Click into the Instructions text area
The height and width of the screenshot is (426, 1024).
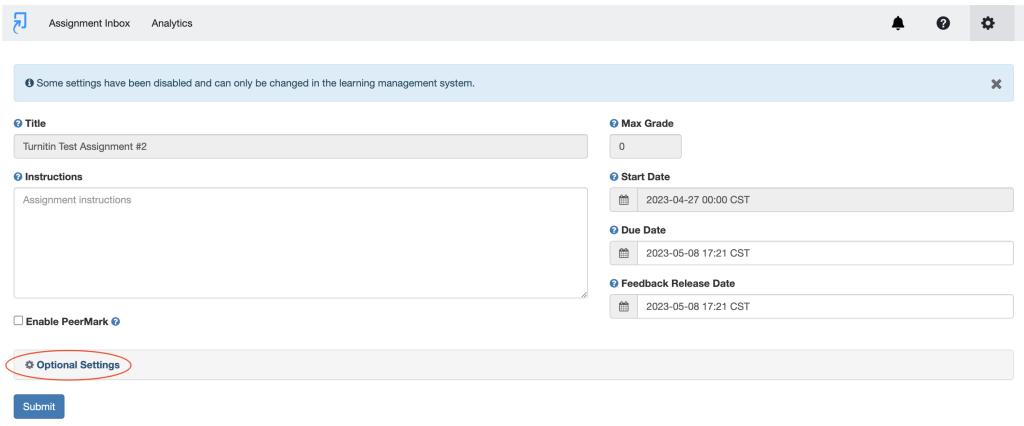(x=300, y=242)
